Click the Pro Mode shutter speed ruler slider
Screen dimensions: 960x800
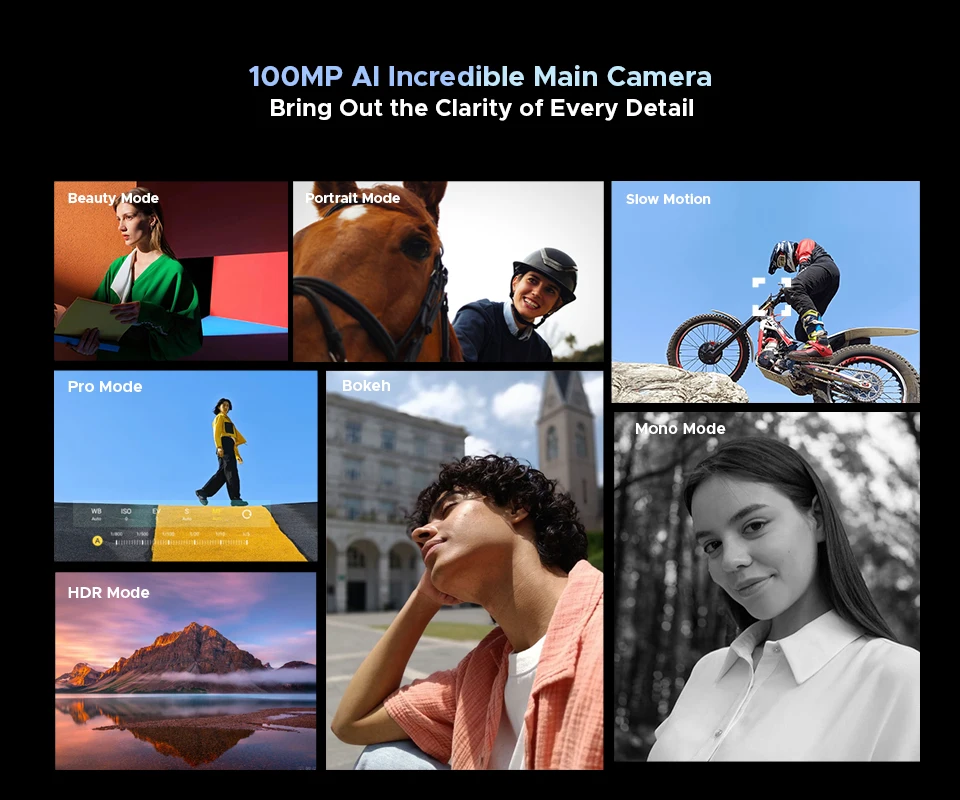180,541
